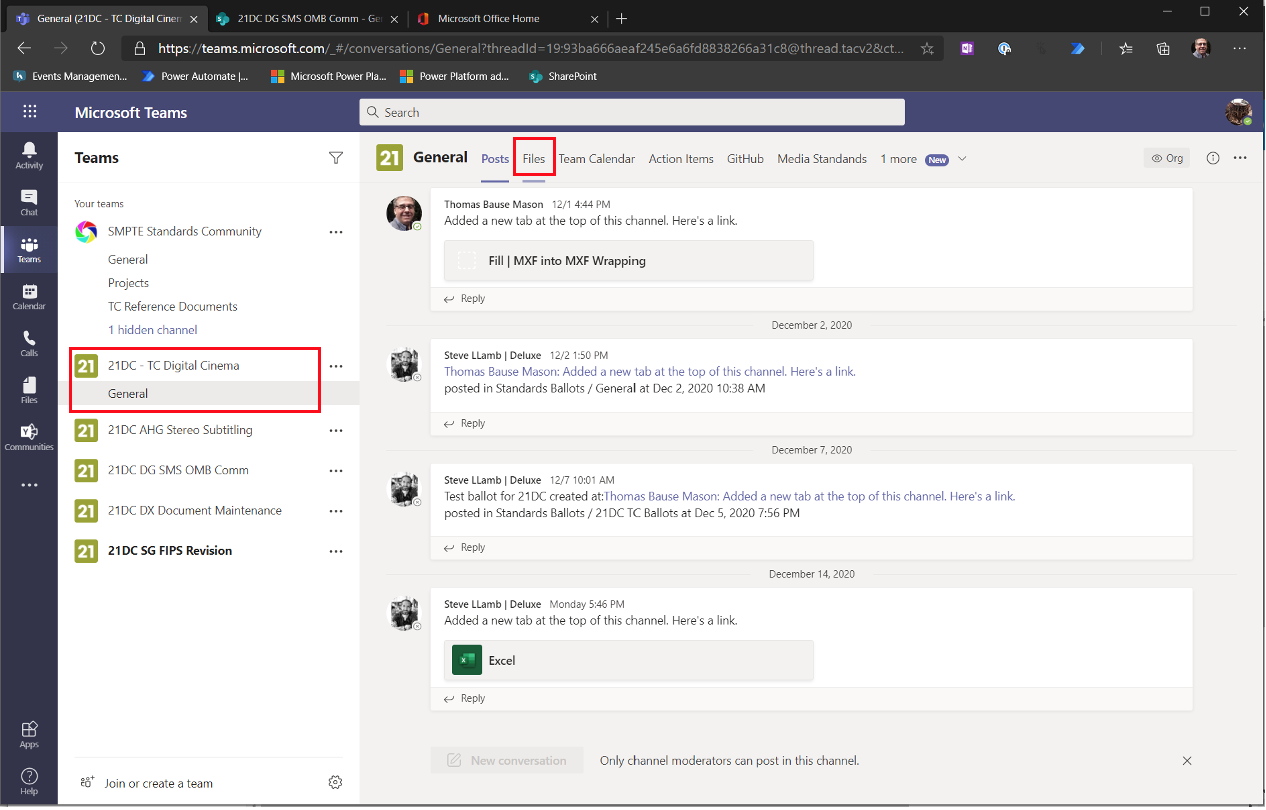This screenshot has height=810, width=1266.
Task: Show the hidden channel under SMPTE Standards Community
Action: coord(152,329)
